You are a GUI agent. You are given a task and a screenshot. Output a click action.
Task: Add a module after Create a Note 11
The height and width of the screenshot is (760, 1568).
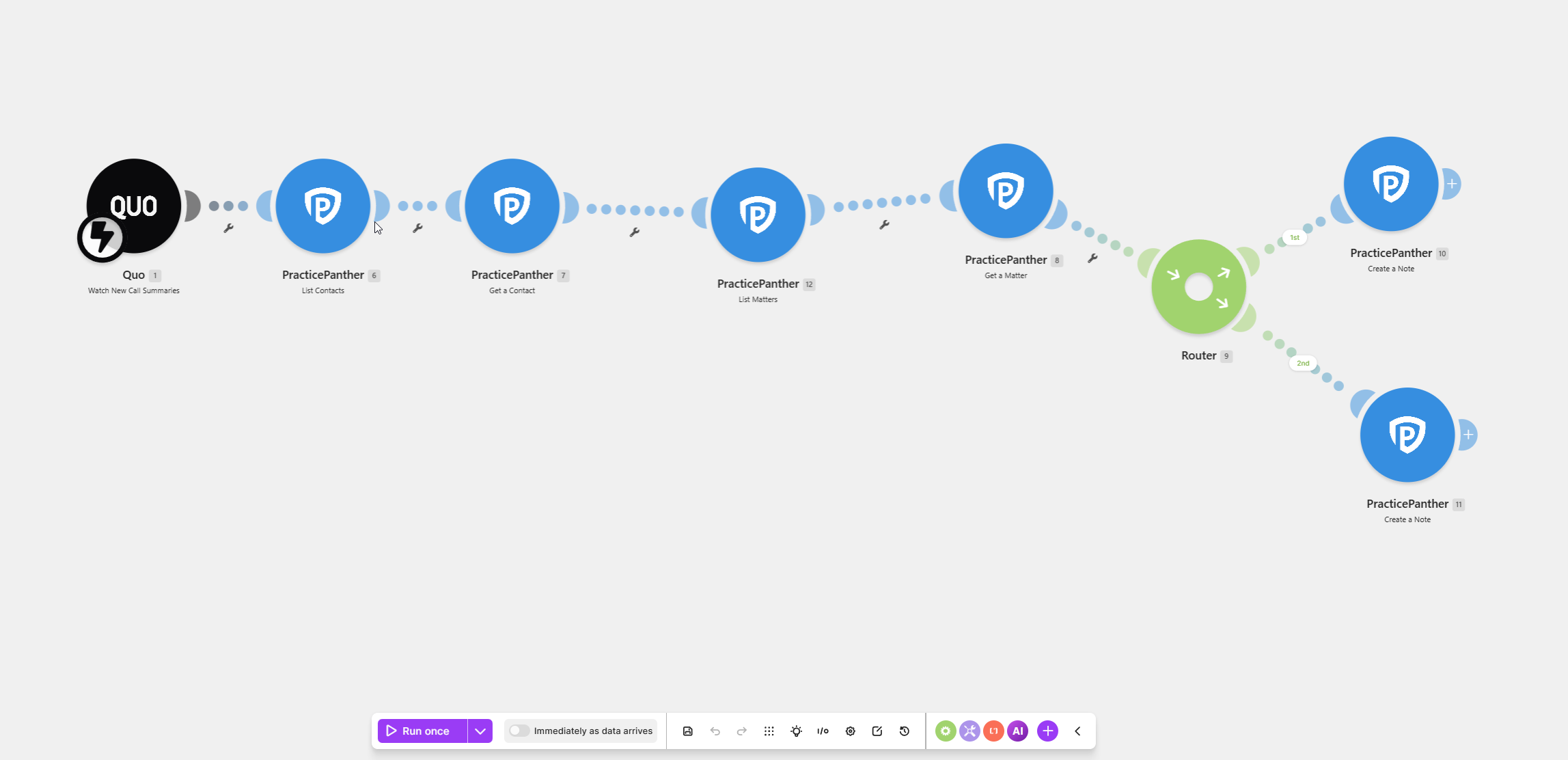1468,435
